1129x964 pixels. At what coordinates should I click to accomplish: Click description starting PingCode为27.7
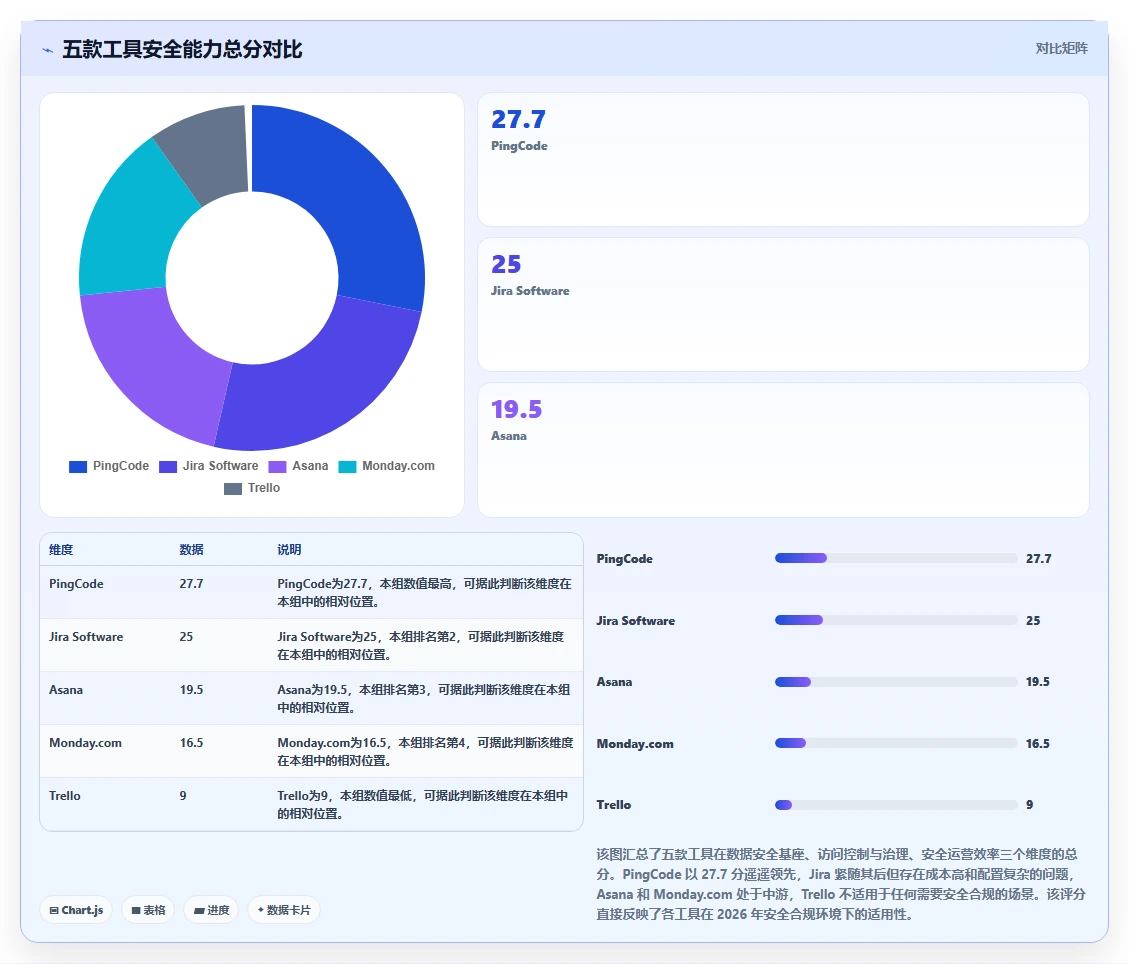tap(425, 593)
